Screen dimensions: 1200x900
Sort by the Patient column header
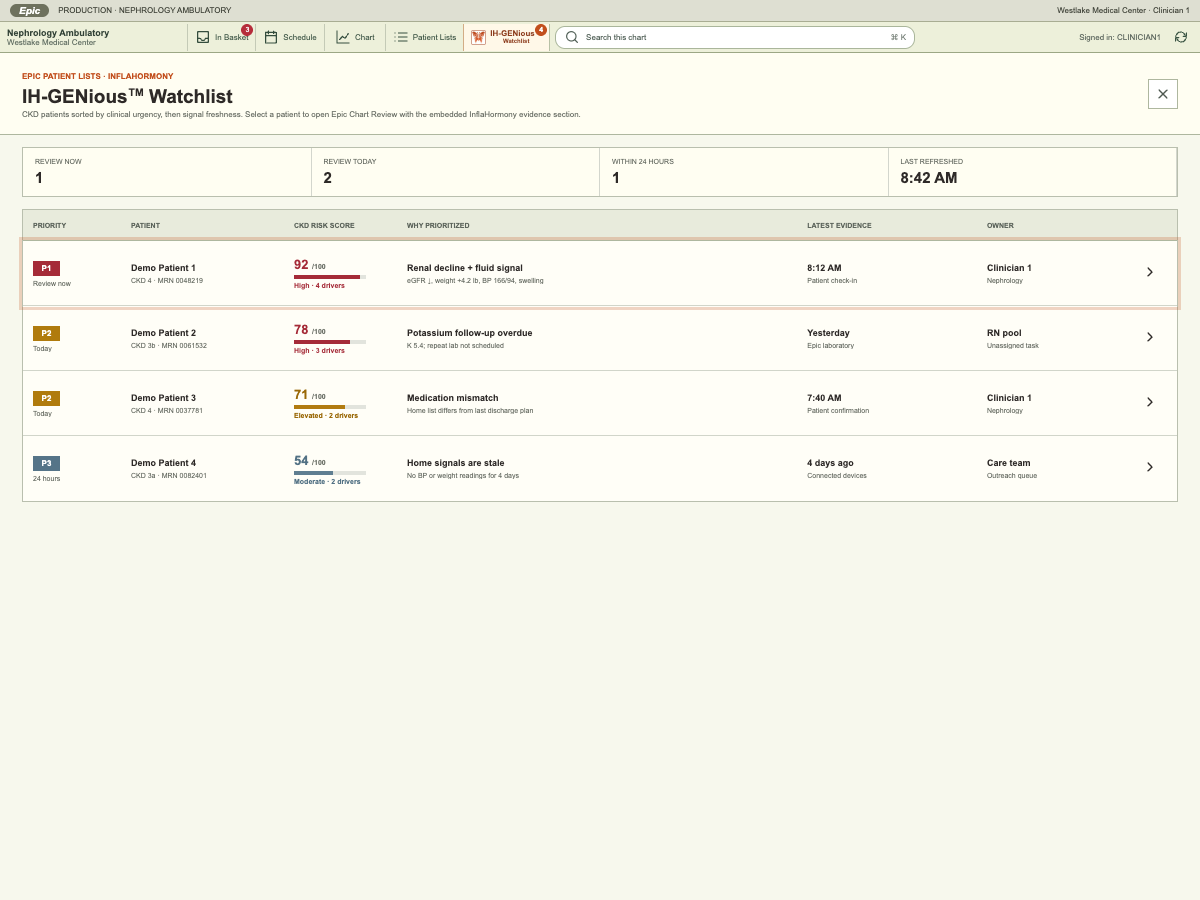click(x=145, y=225)
